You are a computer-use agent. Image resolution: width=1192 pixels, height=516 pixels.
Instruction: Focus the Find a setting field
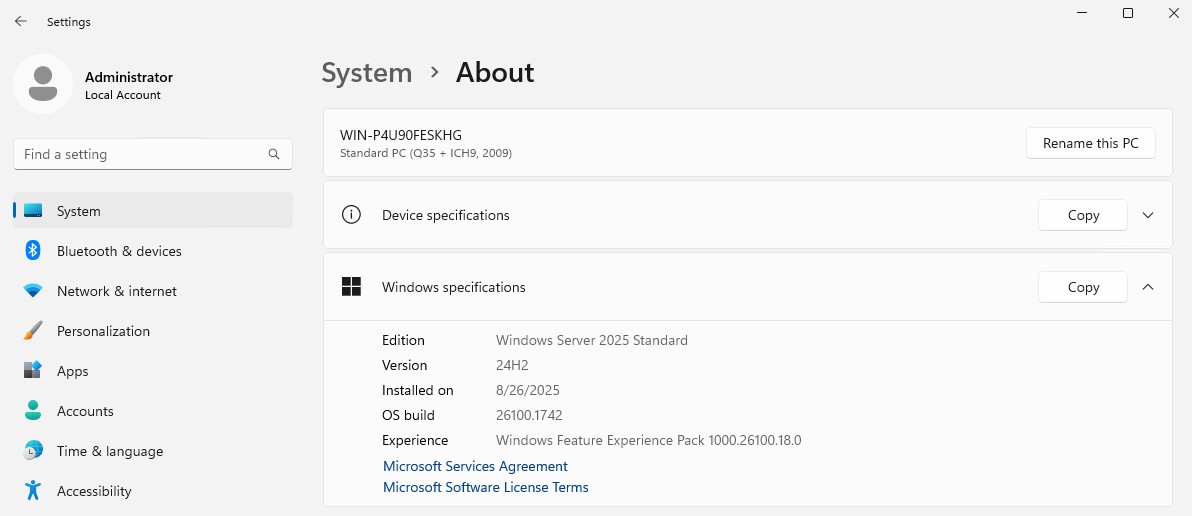(x=153, y=154)
